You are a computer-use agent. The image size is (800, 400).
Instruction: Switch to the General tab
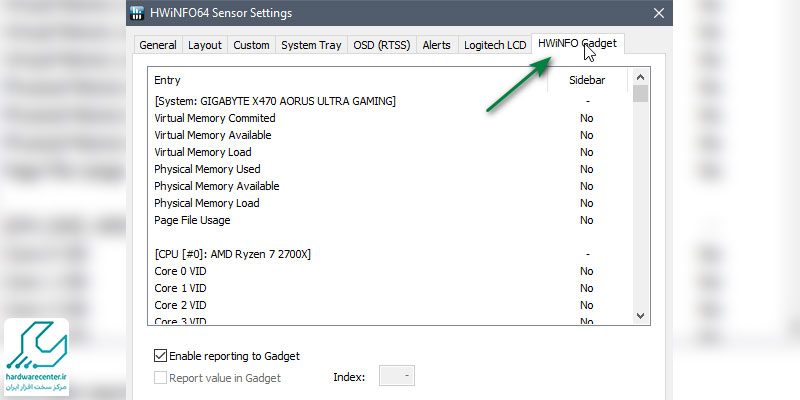(158, 45)
